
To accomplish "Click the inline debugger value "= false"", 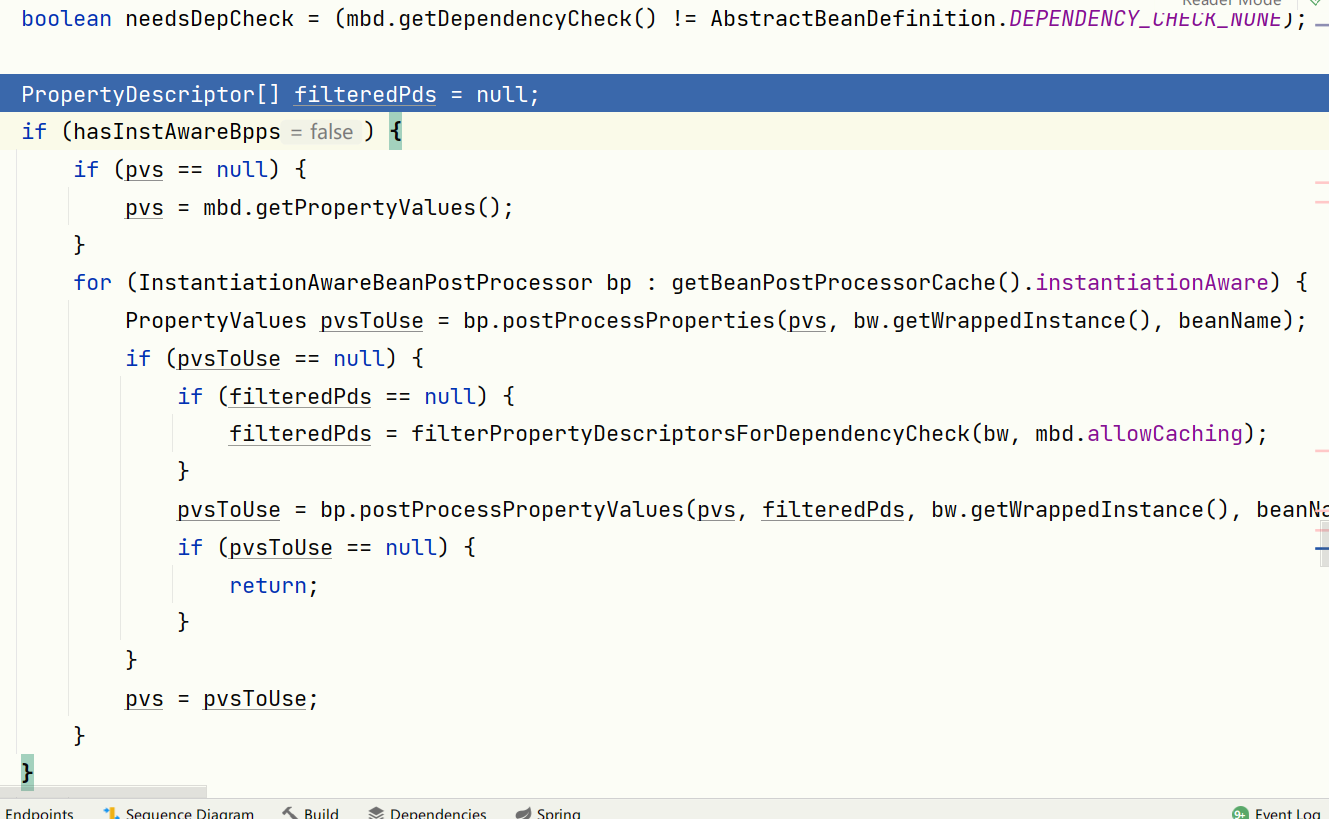I will click(x=322, y=132).
